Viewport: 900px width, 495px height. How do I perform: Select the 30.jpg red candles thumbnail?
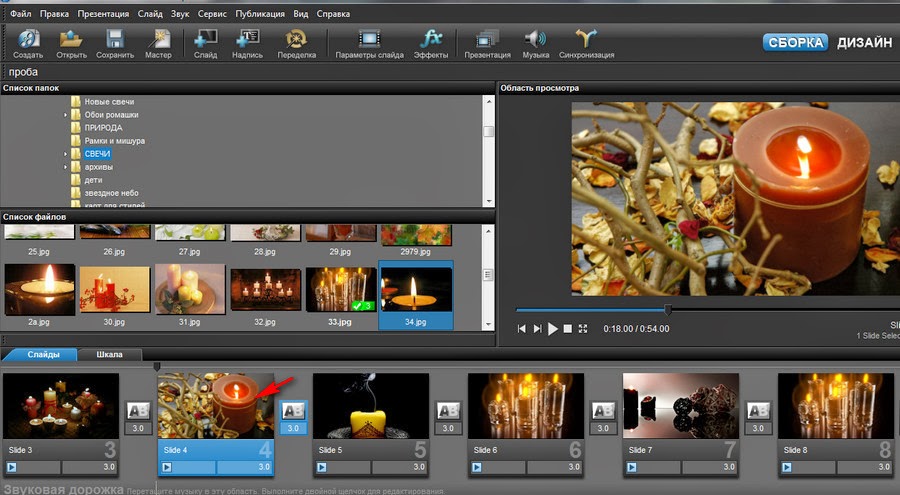[x=114, y=290]
